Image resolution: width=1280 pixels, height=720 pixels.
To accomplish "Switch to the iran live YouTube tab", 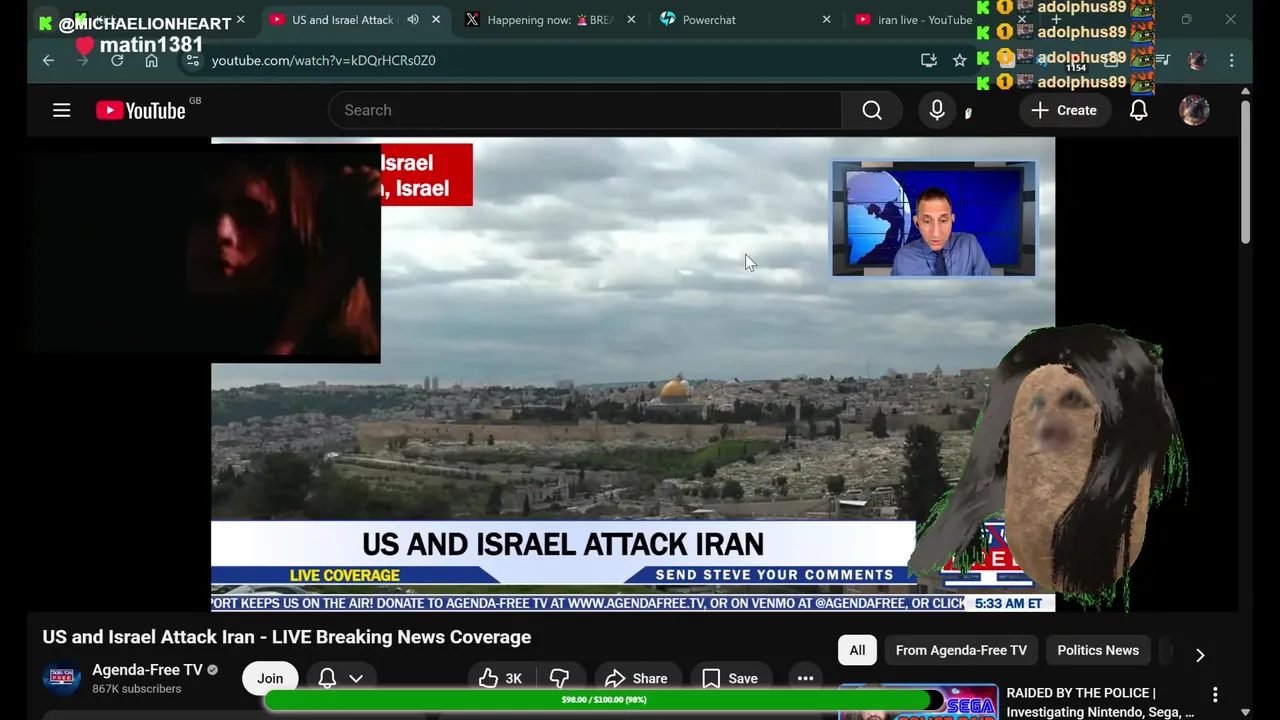I will (924, 19).
